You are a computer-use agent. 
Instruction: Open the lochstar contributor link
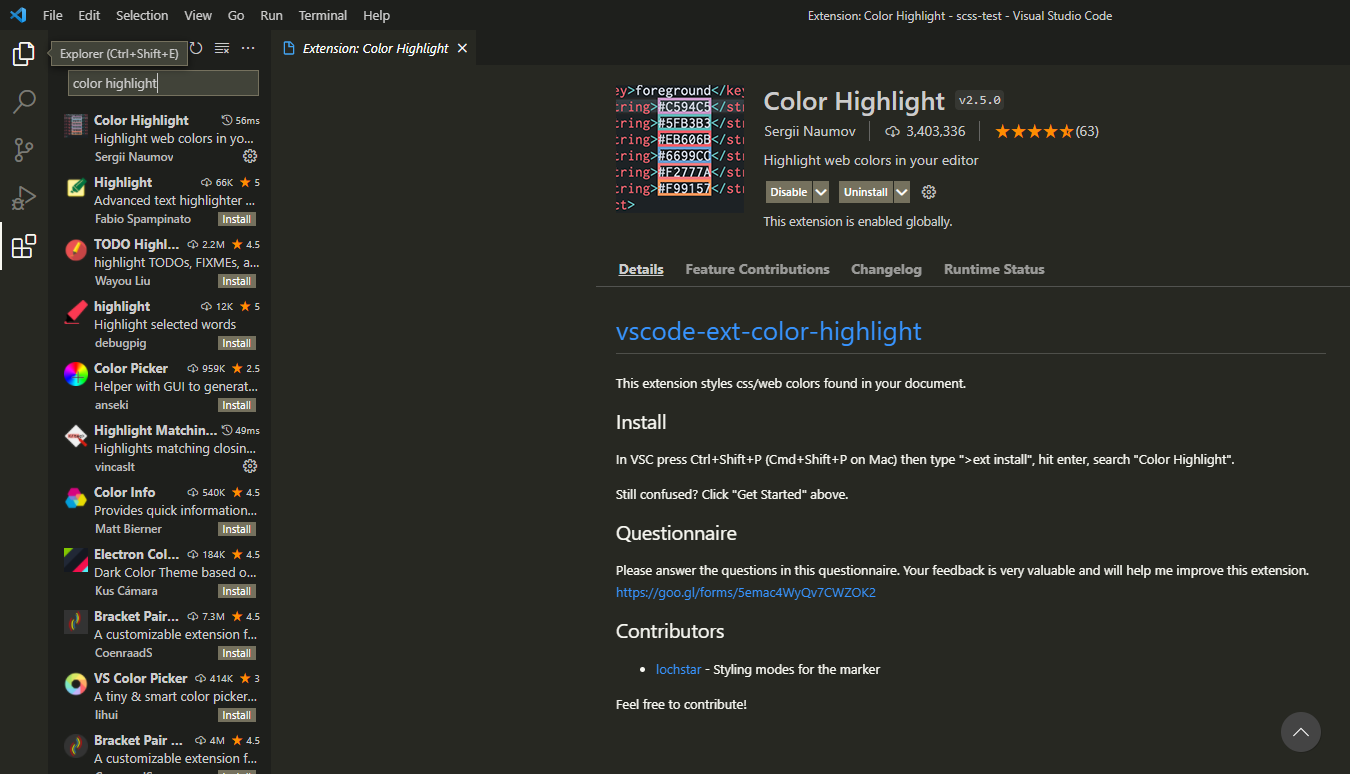(678, 669)
